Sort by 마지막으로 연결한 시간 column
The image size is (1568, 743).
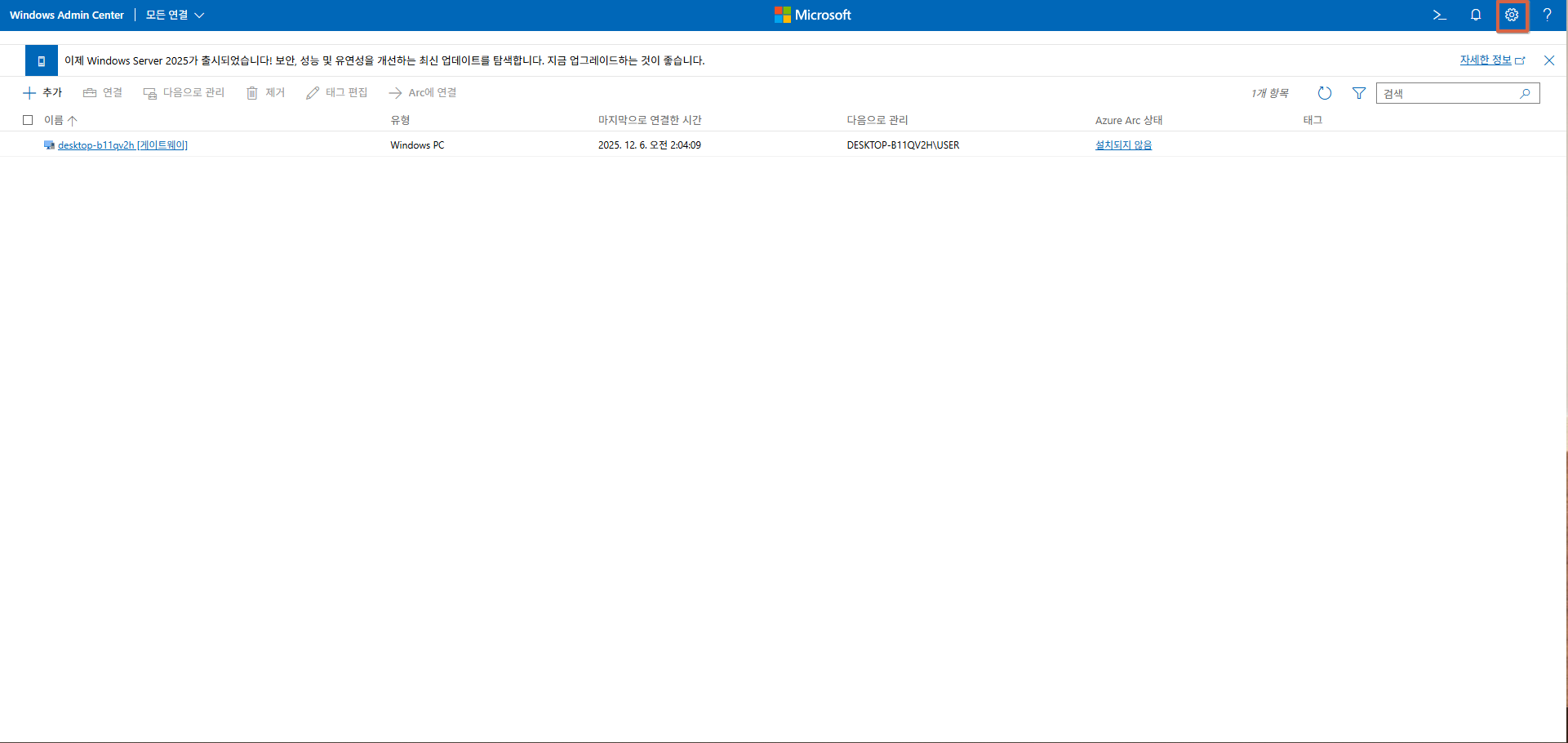click(650, 120)
